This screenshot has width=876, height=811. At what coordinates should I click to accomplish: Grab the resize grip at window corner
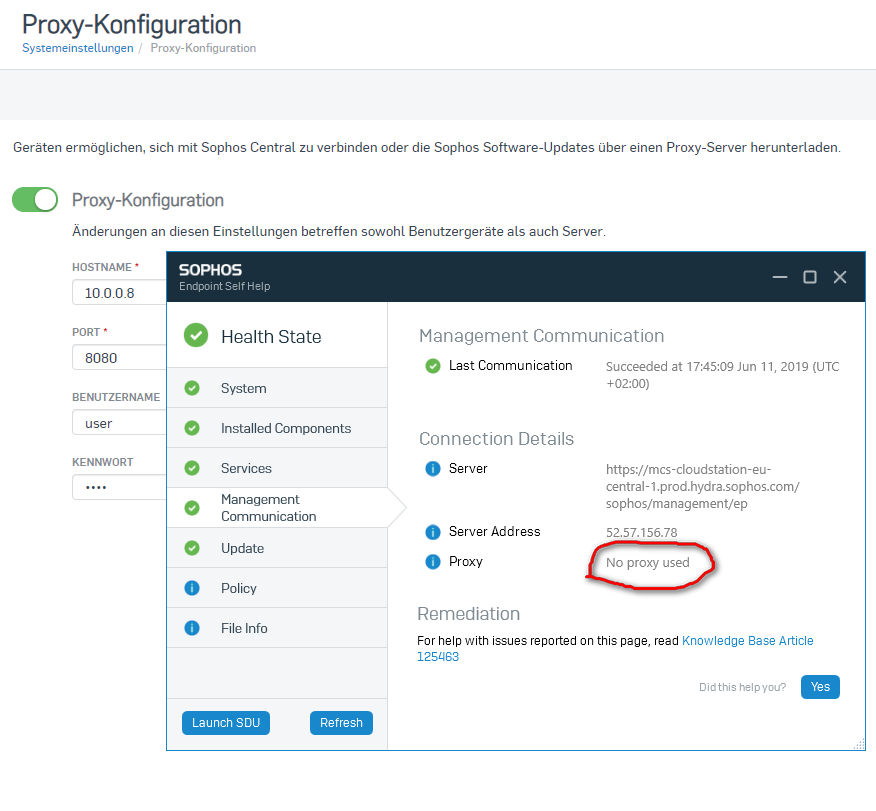(859, 744)
